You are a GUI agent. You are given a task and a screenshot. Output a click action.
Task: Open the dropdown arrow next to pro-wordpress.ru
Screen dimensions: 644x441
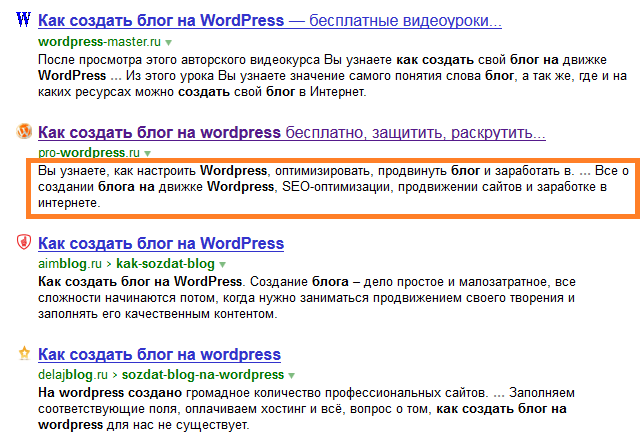[x=147, y=154]
